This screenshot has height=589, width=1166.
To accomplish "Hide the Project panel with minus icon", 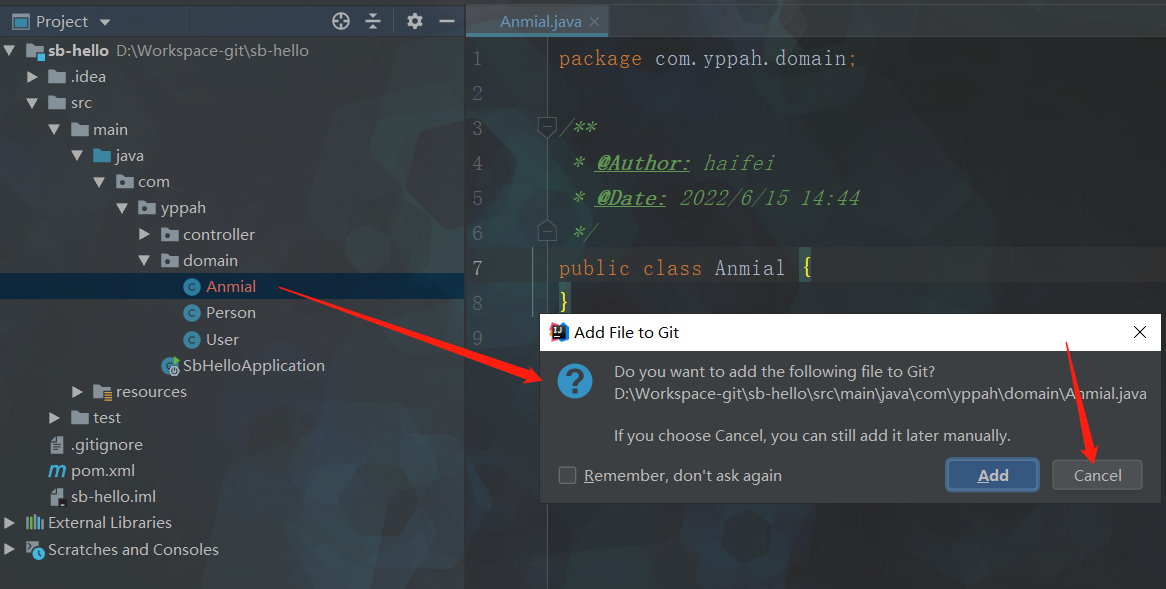I will click(x=446, y=21).
